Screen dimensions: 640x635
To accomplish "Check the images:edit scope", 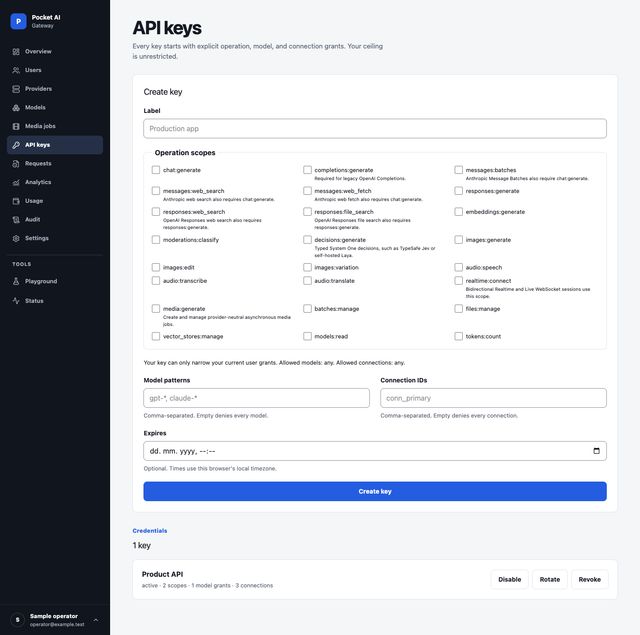I will (x=156, y=267).
